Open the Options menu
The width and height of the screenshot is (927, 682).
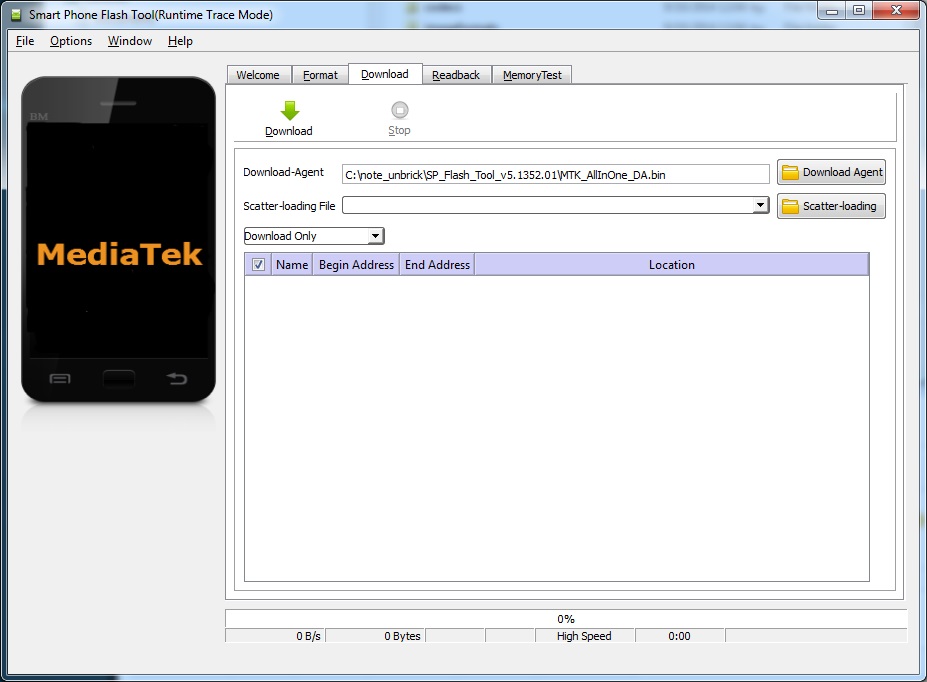tap(71, 41)
